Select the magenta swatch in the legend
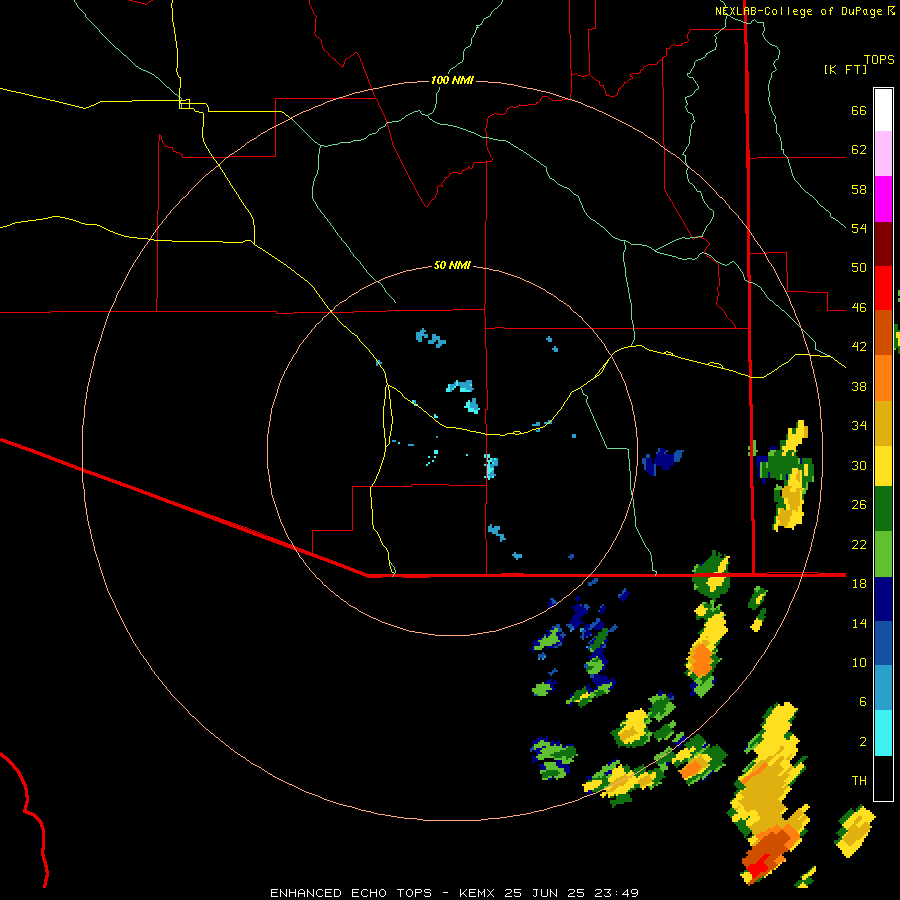900x900 pixels. (883, 199)
